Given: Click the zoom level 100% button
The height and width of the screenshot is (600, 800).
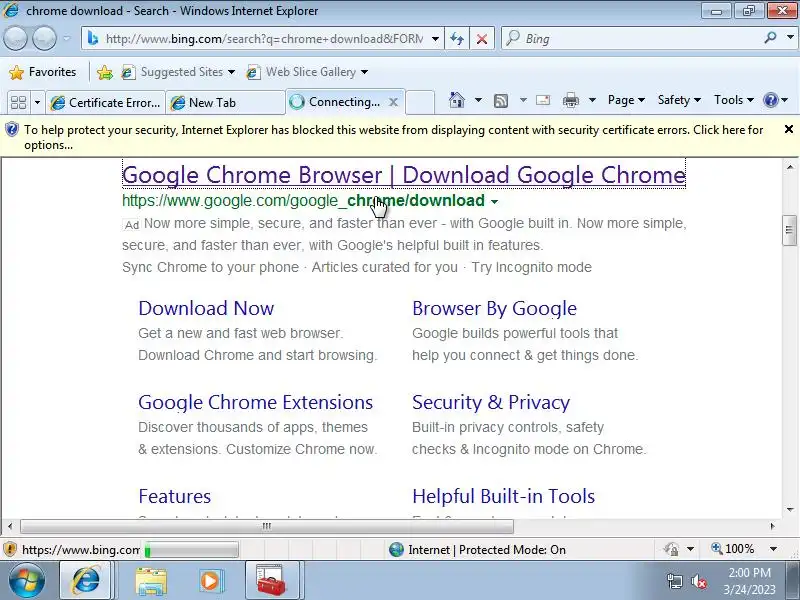Looking at the screenshot, I should (x=732, y=549).
